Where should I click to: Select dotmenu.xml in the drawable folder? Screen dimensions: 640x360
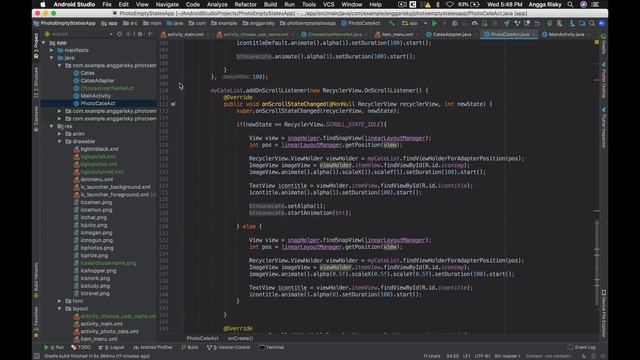[97, 179]
